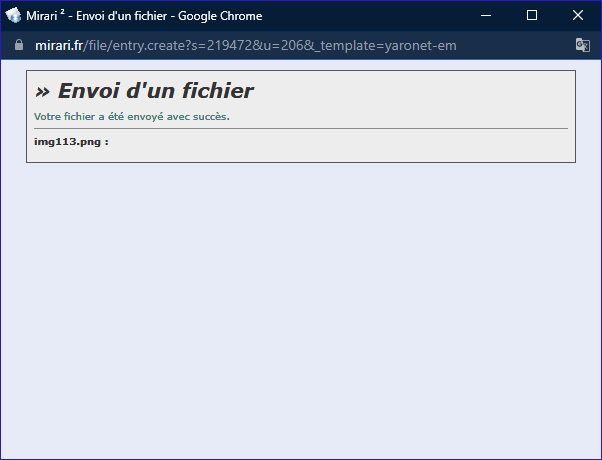Close the Mirari file upload window
The width and height of the screenshot is (602, 460).
(x=578, y=15)
